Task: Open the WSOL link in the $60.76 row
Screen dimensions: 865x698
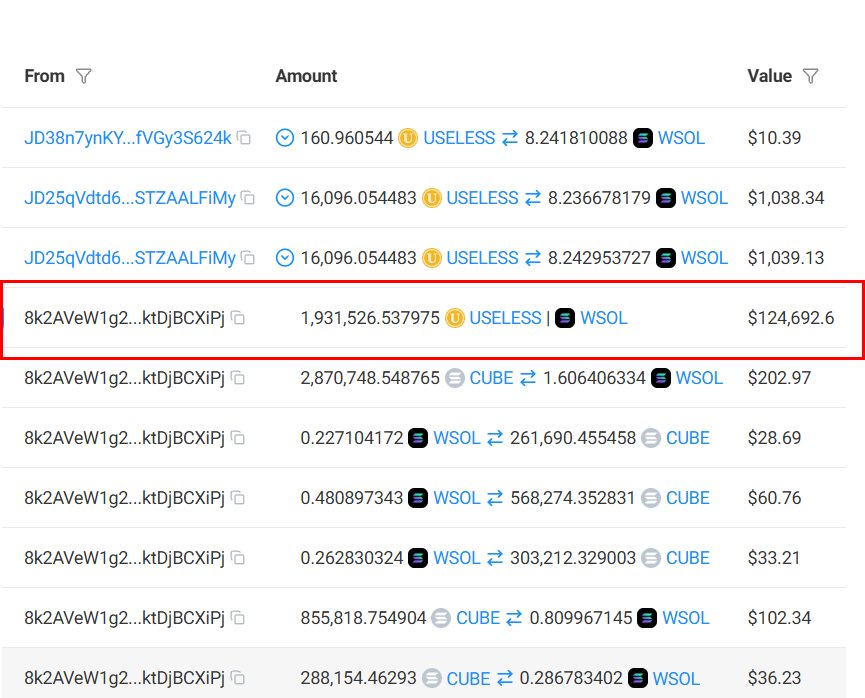Action: click(457, 499)
